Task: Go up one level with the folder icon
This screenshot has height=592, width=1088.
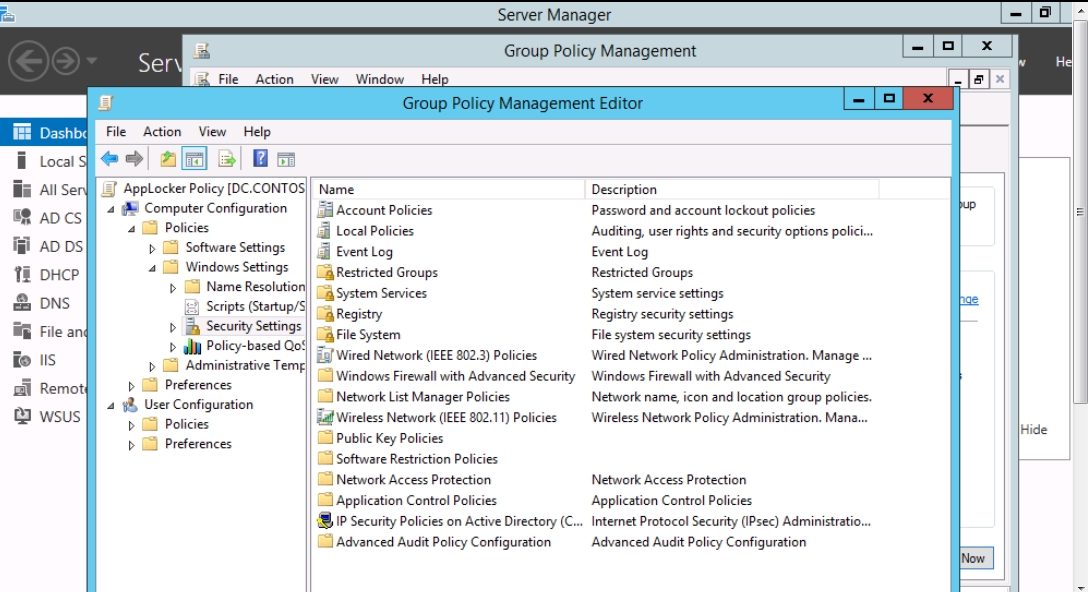Action: click(168, 159)
